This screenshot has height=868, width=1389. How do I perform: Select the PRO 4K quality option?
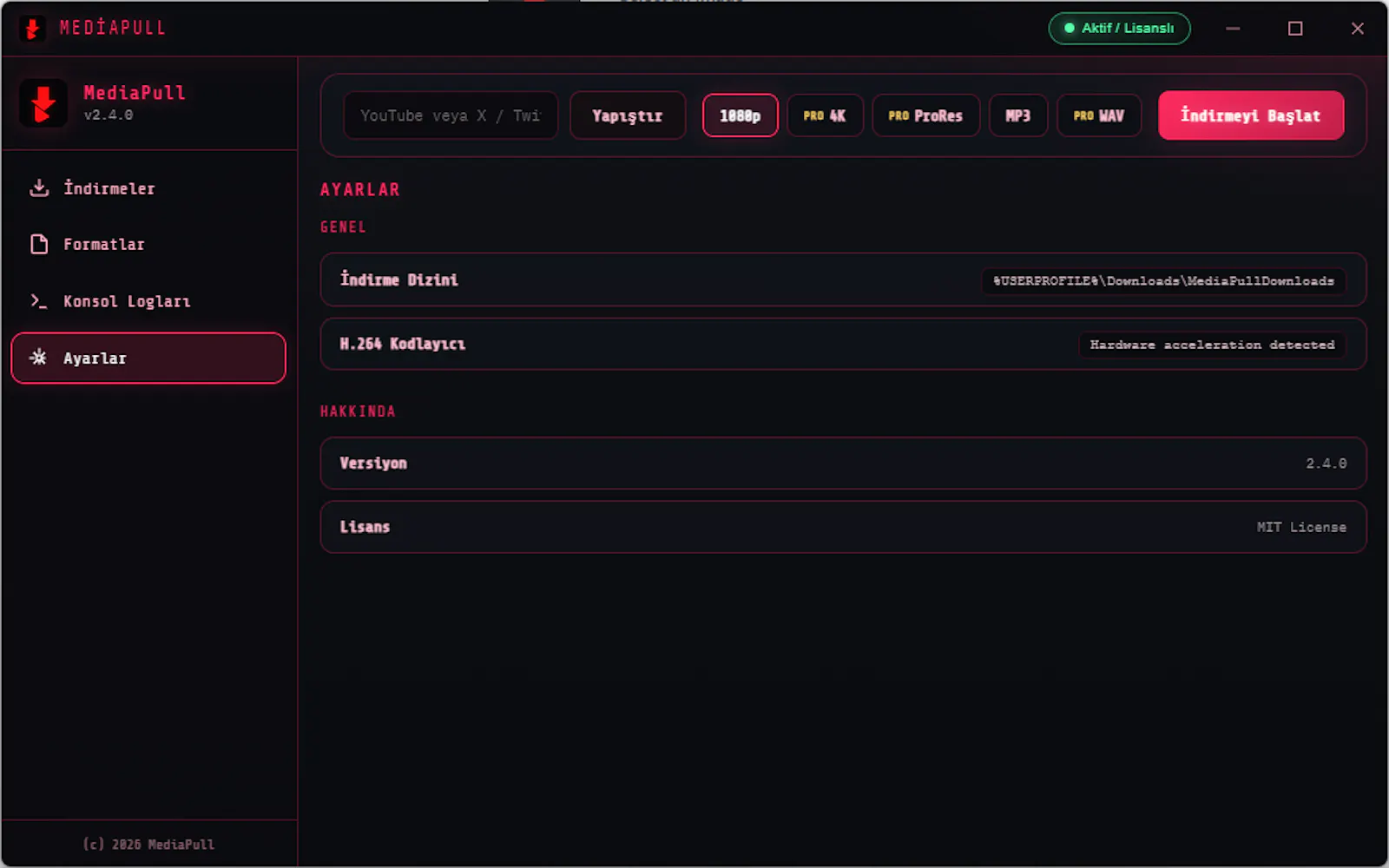pyautogui.click(x=825, y=115)
